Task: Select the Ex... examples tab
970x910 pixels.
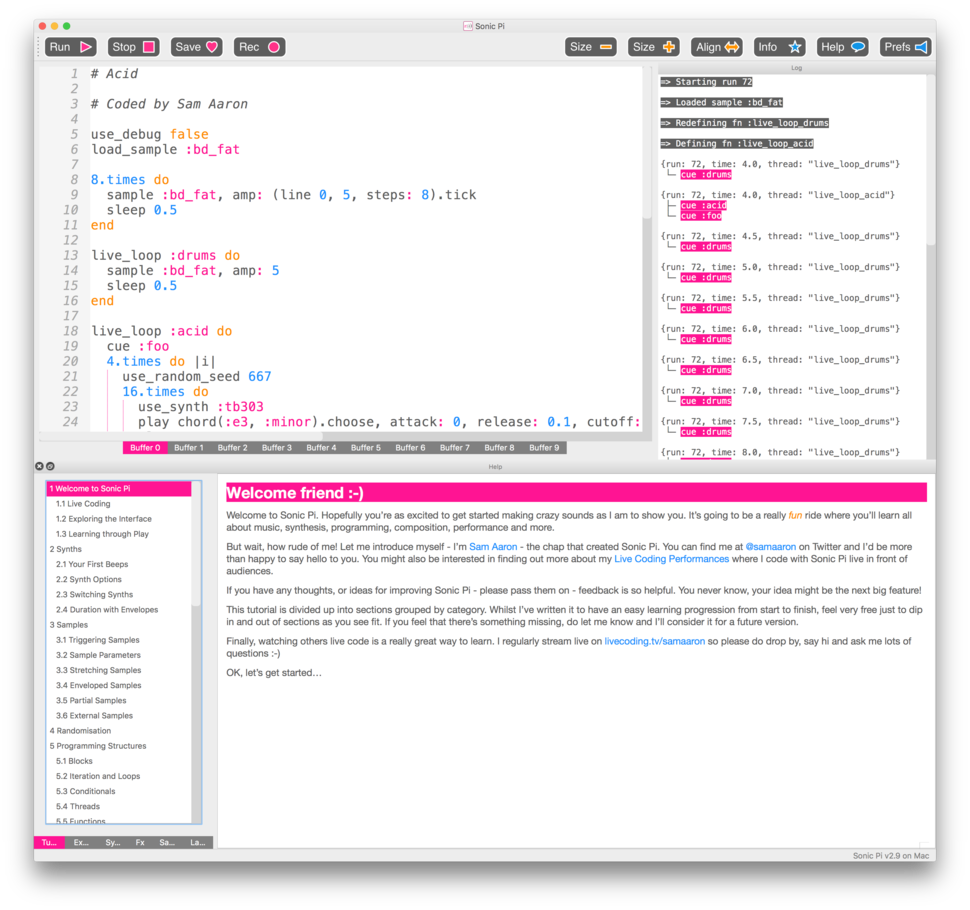Action: pos(81,843)
